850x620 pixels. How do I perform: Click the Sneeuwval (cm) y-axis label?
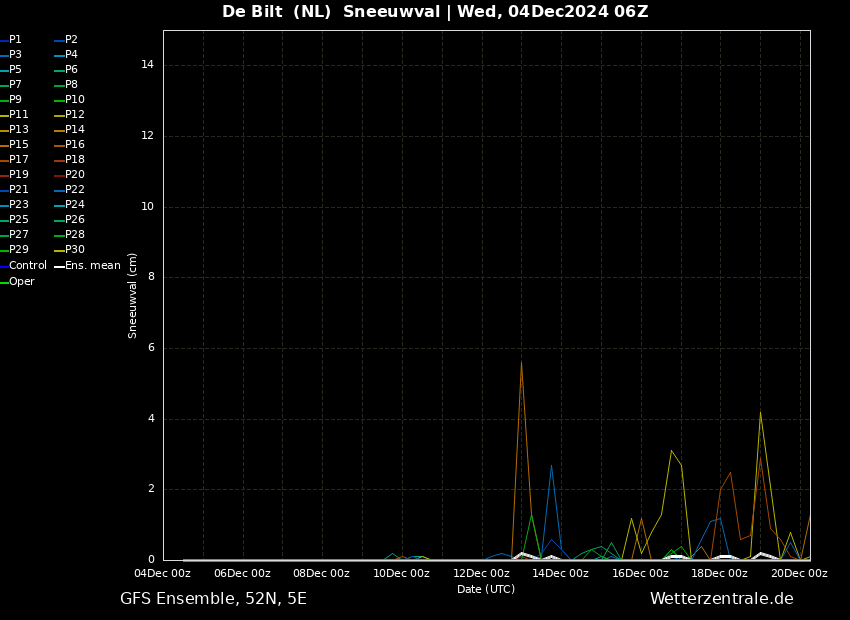point(133,295)
